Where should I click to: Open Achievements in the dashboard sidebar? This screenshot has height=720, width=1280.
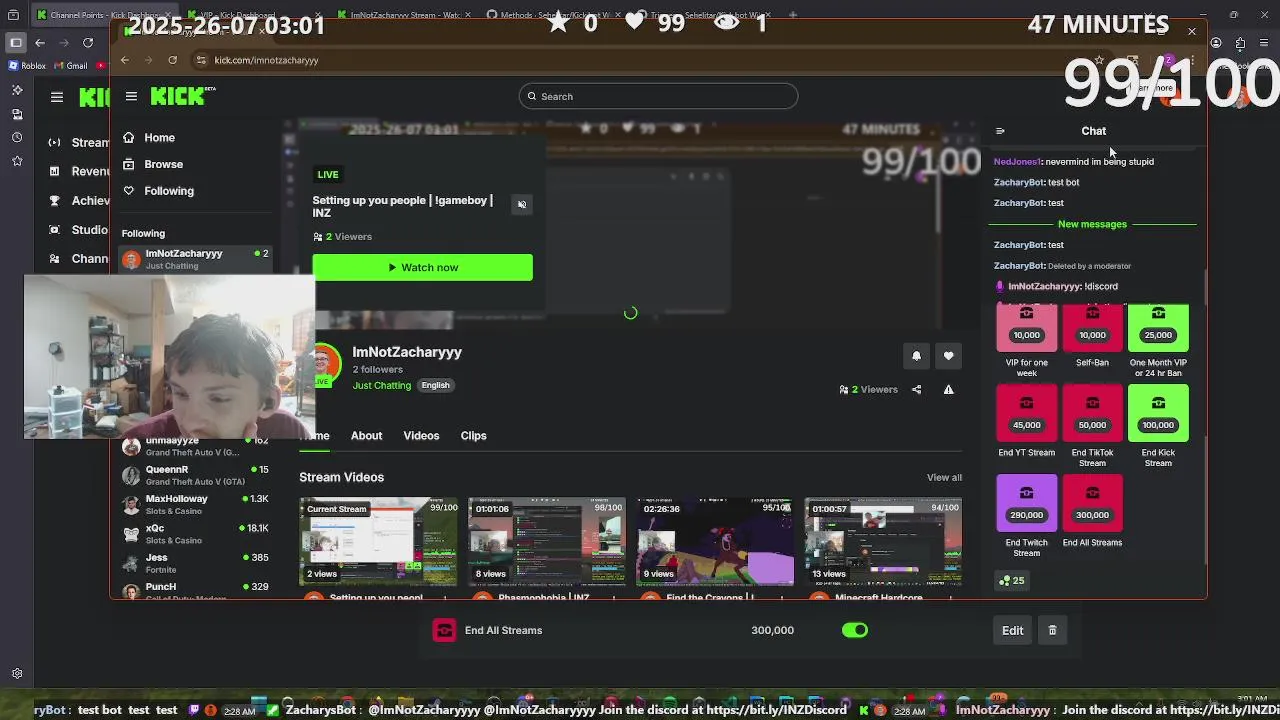(79, 200)
